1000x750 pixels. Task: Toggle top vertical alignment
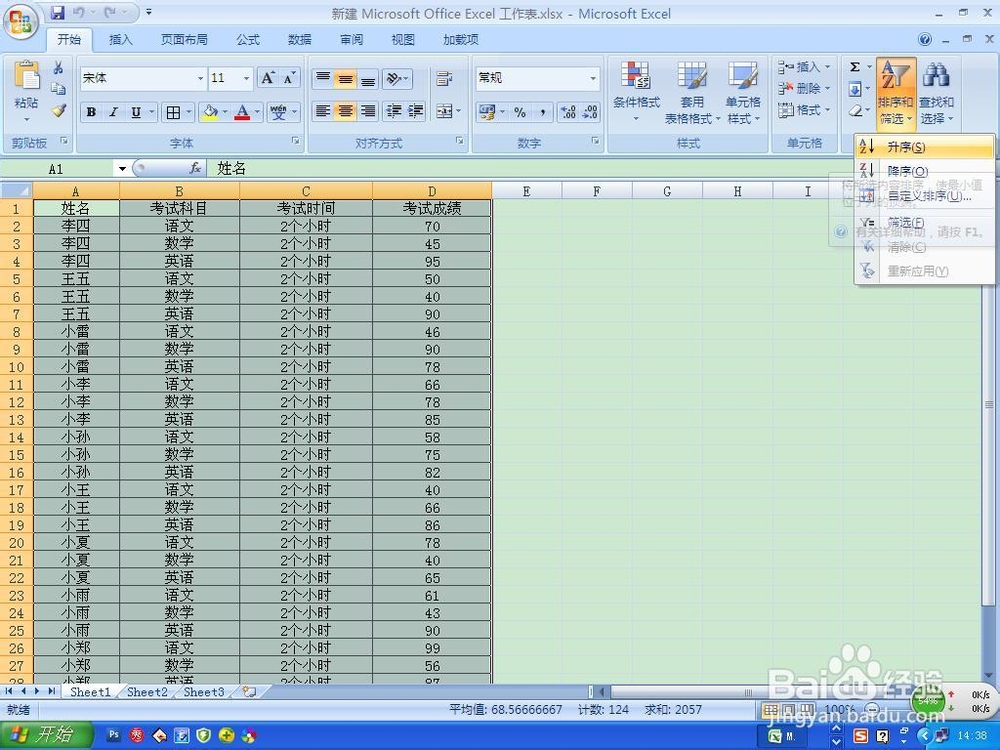[323, 78]
